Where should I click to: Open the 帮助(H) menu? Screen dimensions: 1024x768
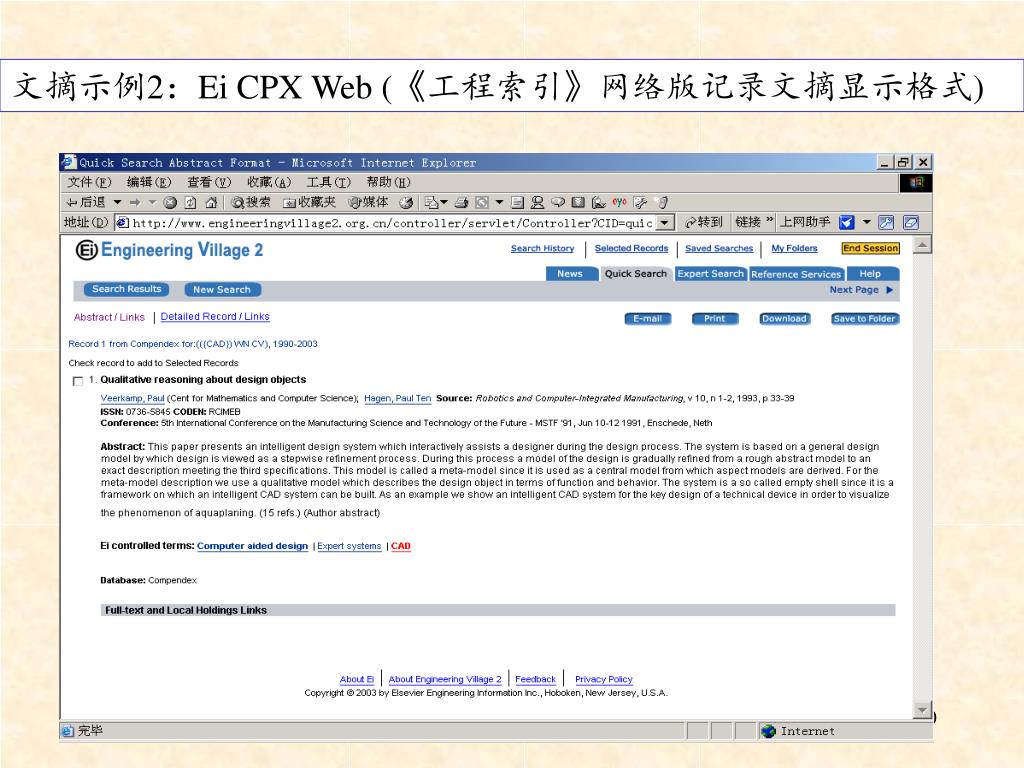[x=389, y=182]
